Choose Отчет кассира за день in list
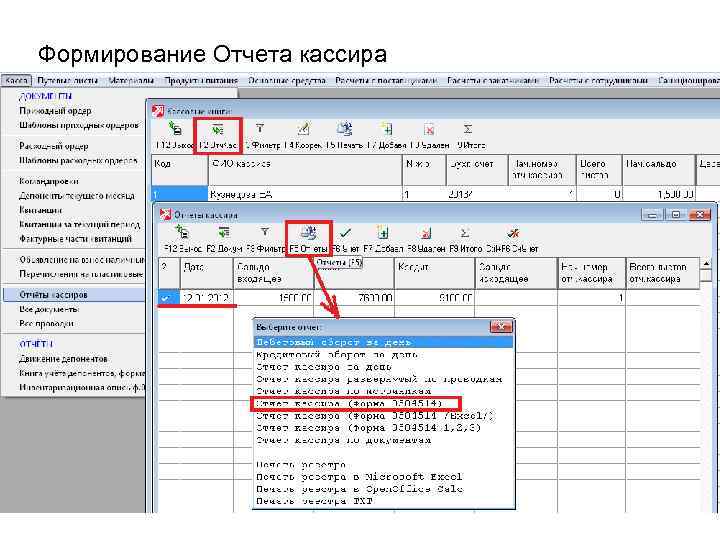 click(x=383, y=367)
